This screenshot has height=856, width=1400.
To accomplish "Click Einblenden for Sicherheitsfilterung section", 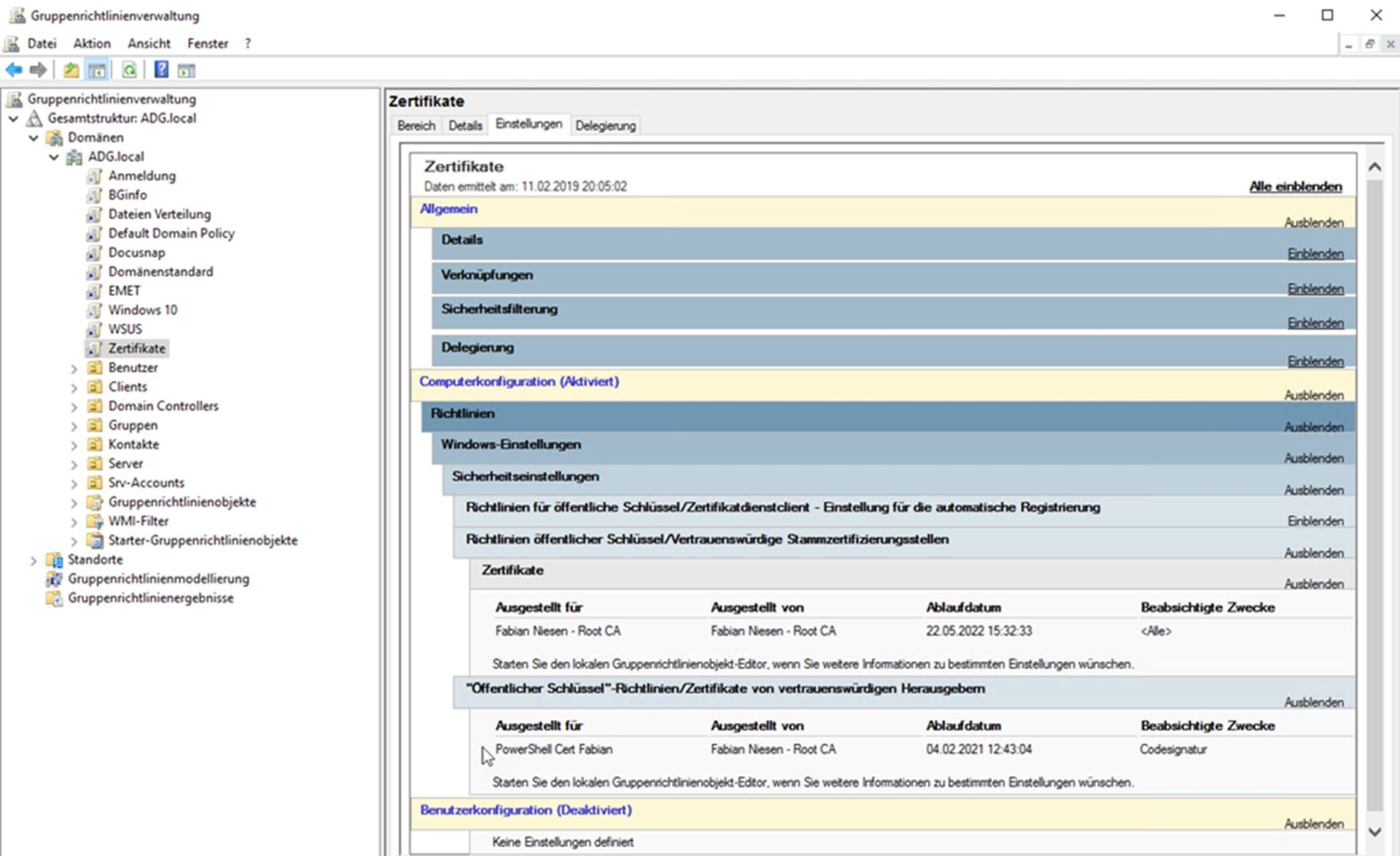I will tap(1315, 323).
